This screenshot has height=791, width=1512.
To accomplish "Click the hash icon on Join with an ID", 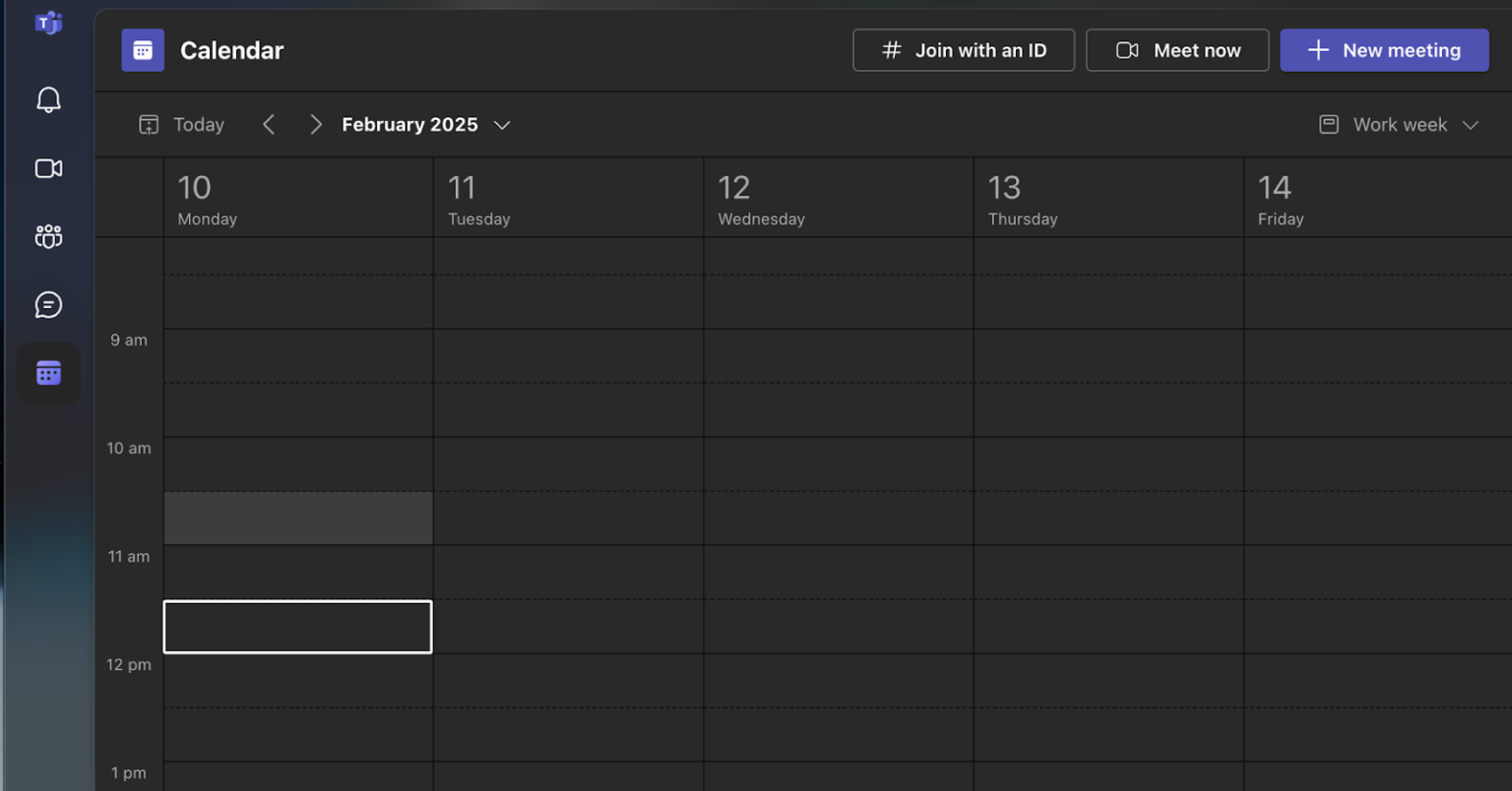I will (x=891, y=49).
